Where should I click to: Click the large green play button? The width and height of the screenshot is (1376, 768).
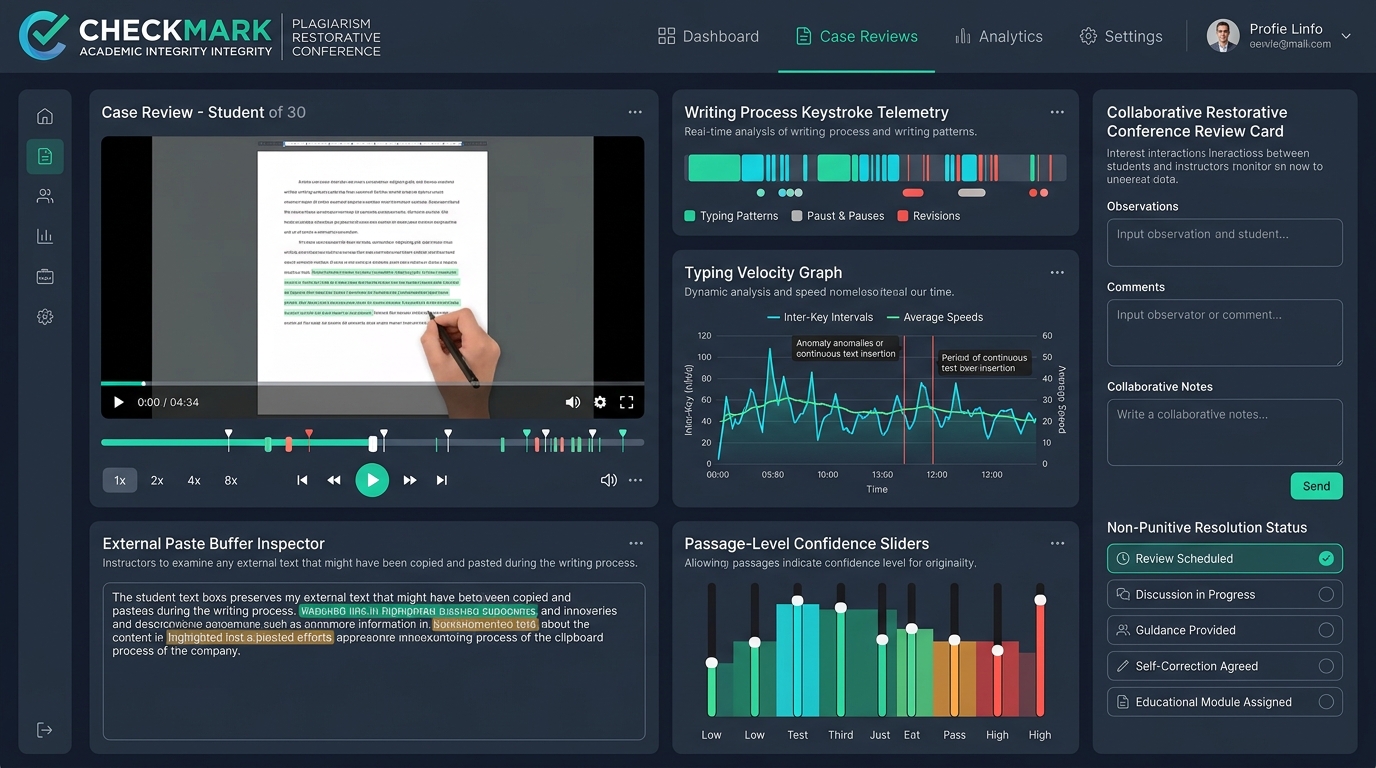point(372,480)
